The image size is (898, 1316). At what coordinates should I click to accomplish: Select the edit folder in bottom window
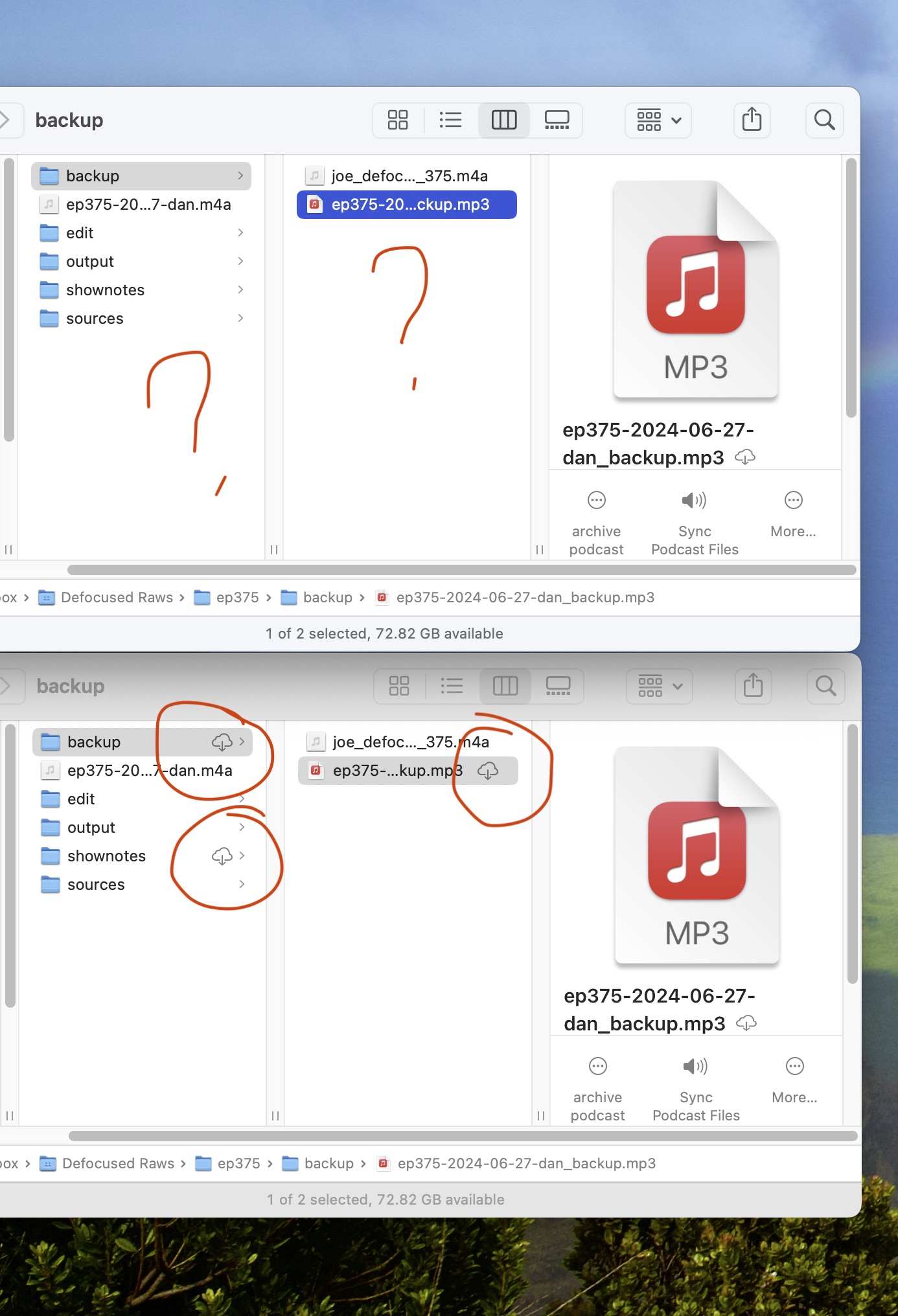coord(143,799)
